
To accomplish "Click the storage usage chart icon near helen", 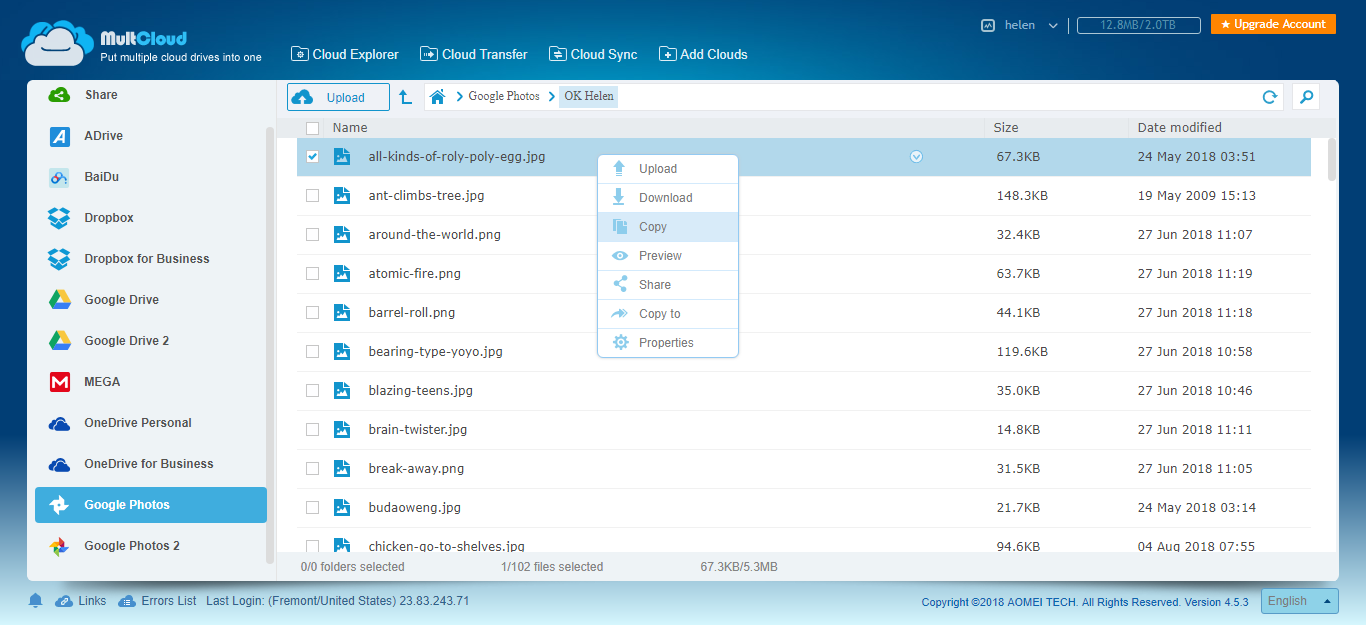I will [988, 26].
